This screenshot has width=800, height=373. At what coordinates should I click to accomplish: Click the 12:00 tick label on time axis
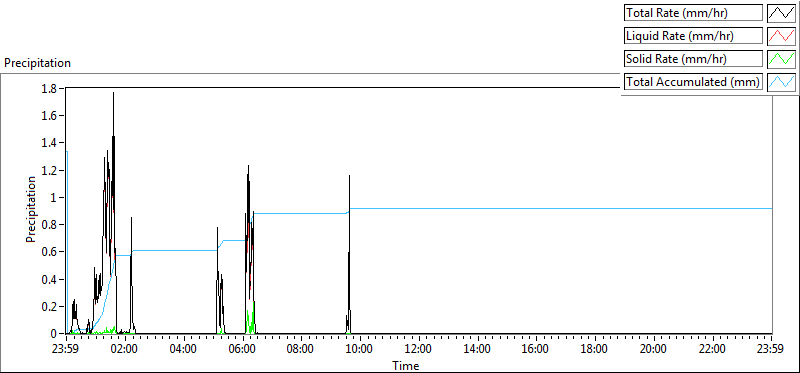[x=419, y=350]
